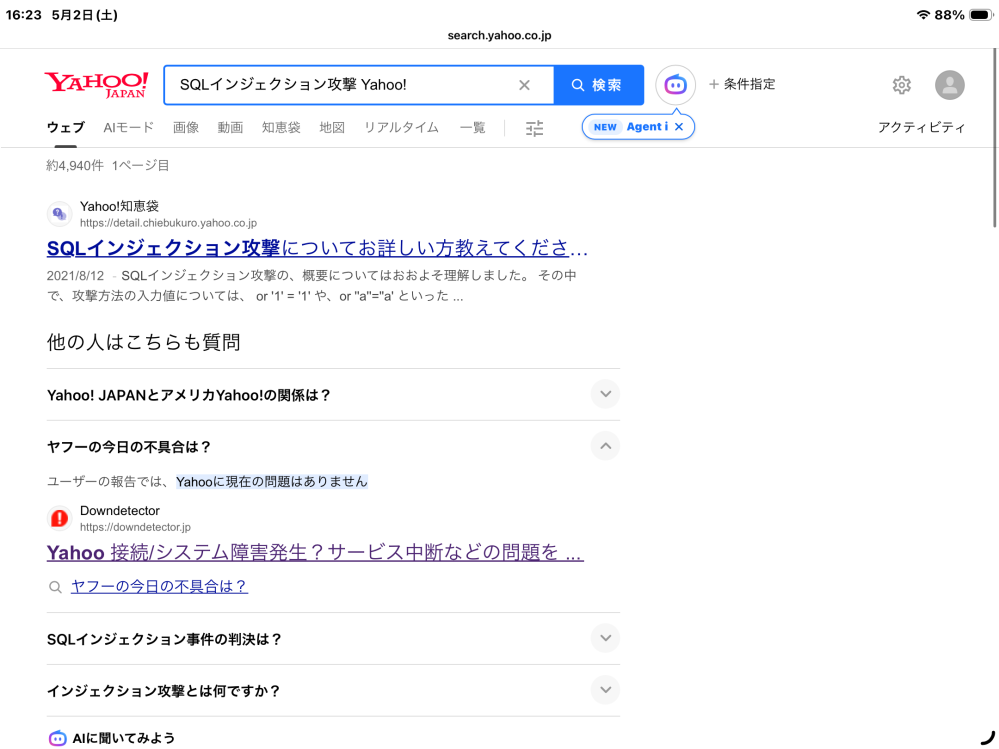Screen dimensions: 999x749
Task: Switch to 知恵袋 tab
Action: point(281,127)
